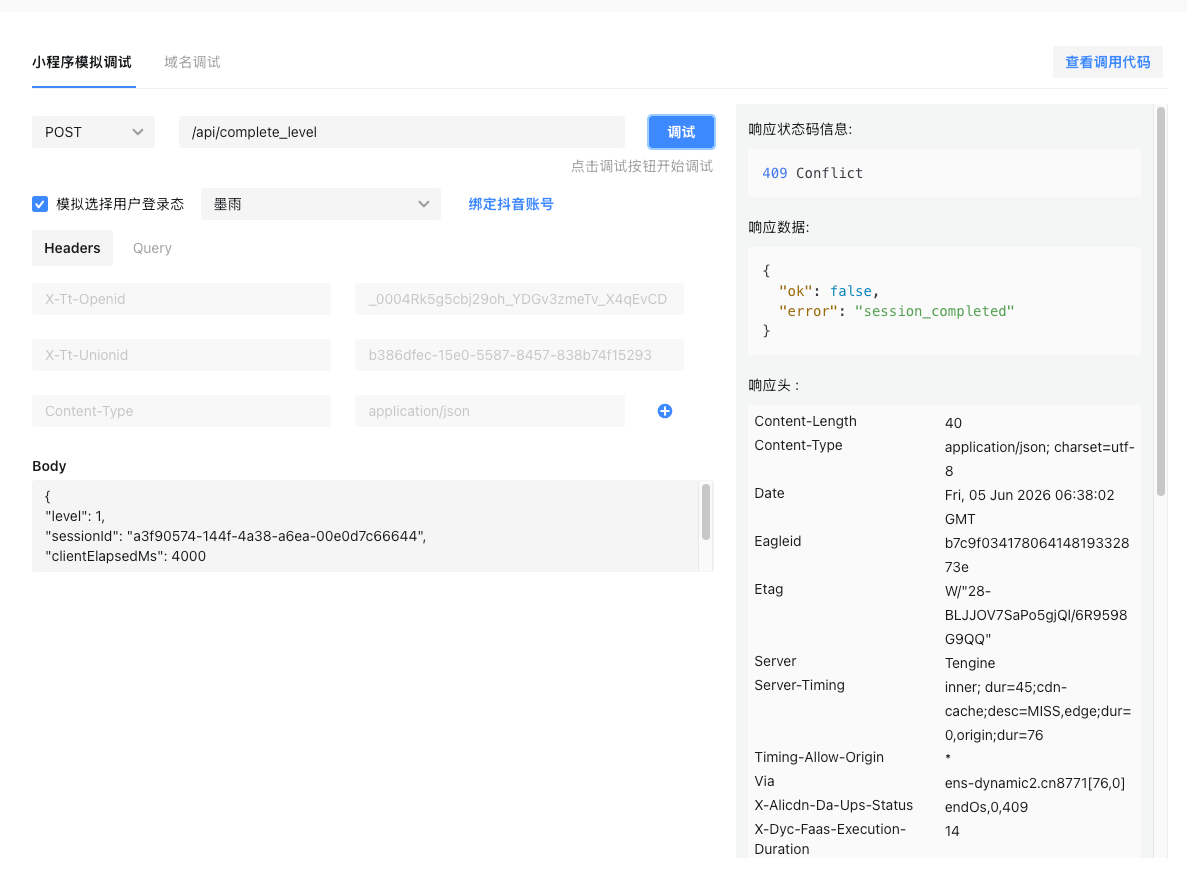This screenshot has width=1187, height=880.
Task: Click the Content-Length response header label
Action: click(805, 421)
